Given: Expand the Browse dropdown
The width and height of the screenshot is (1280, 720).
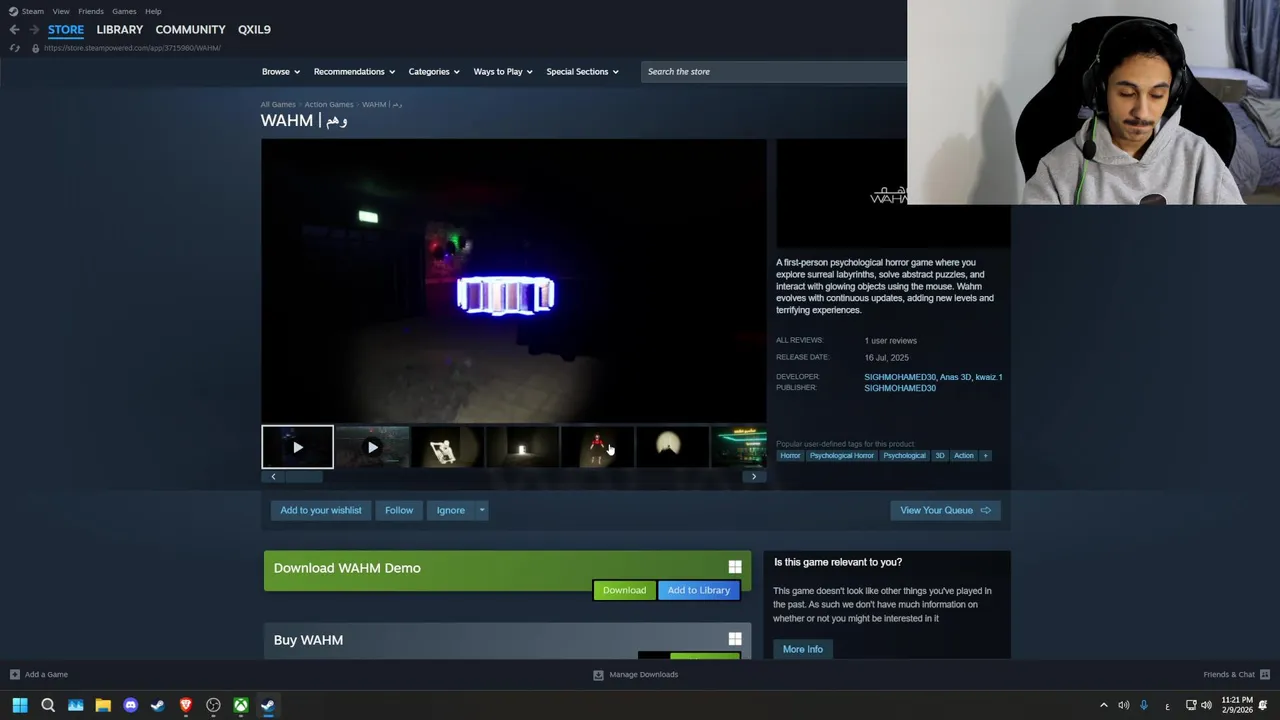Looking at the screenshot, I should tap(280, 72).
